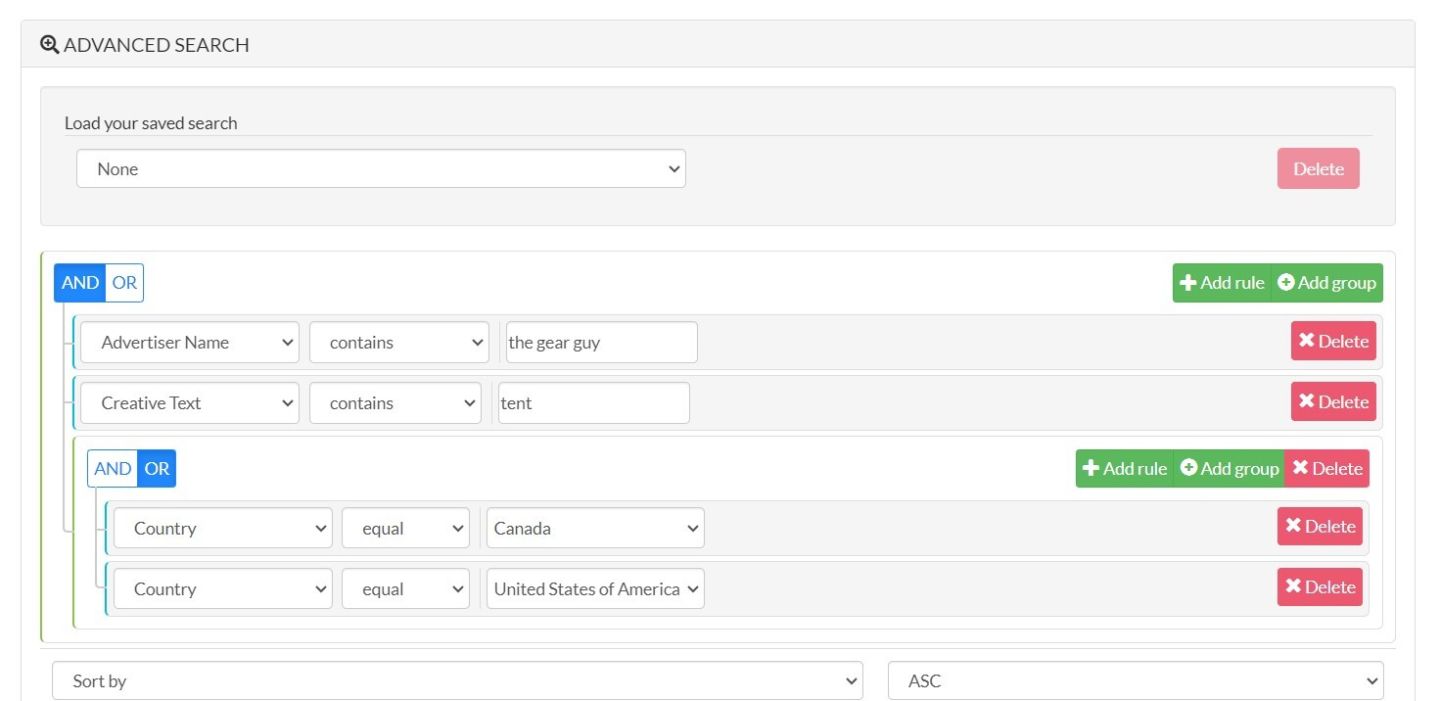Select OR in the nested country group

pyautogui.click(x=157, y=469)
